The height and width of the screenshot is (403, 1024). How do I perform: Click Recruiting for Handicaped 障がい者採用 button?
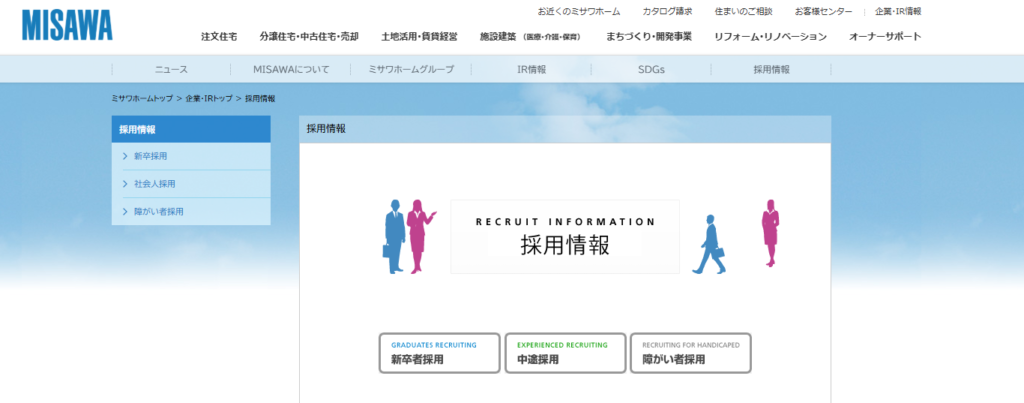pyautogui.click(x=690, y=353)
